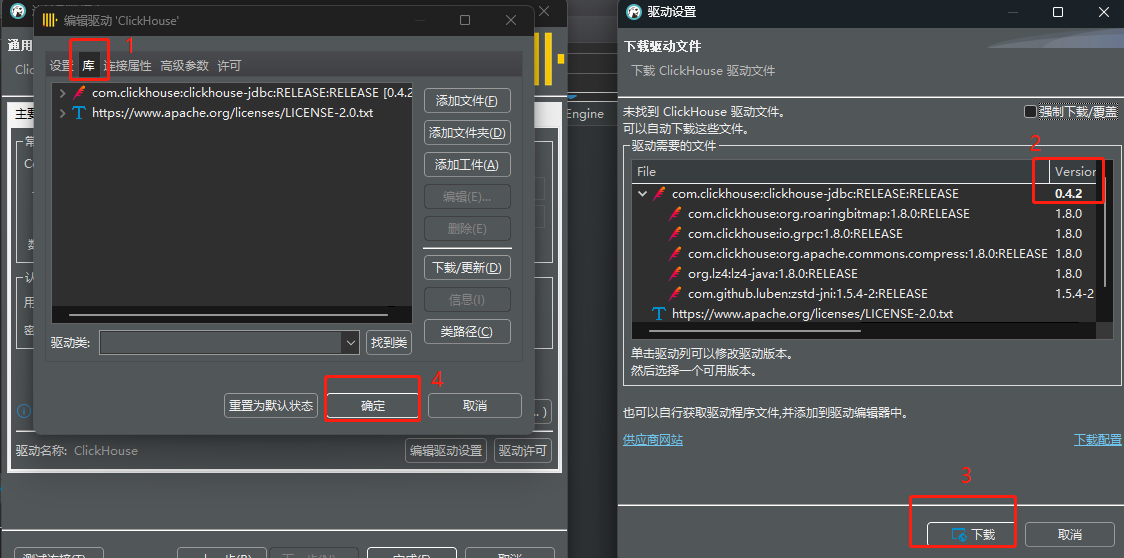Click 驱动许可 button in background window

[523, 450]
